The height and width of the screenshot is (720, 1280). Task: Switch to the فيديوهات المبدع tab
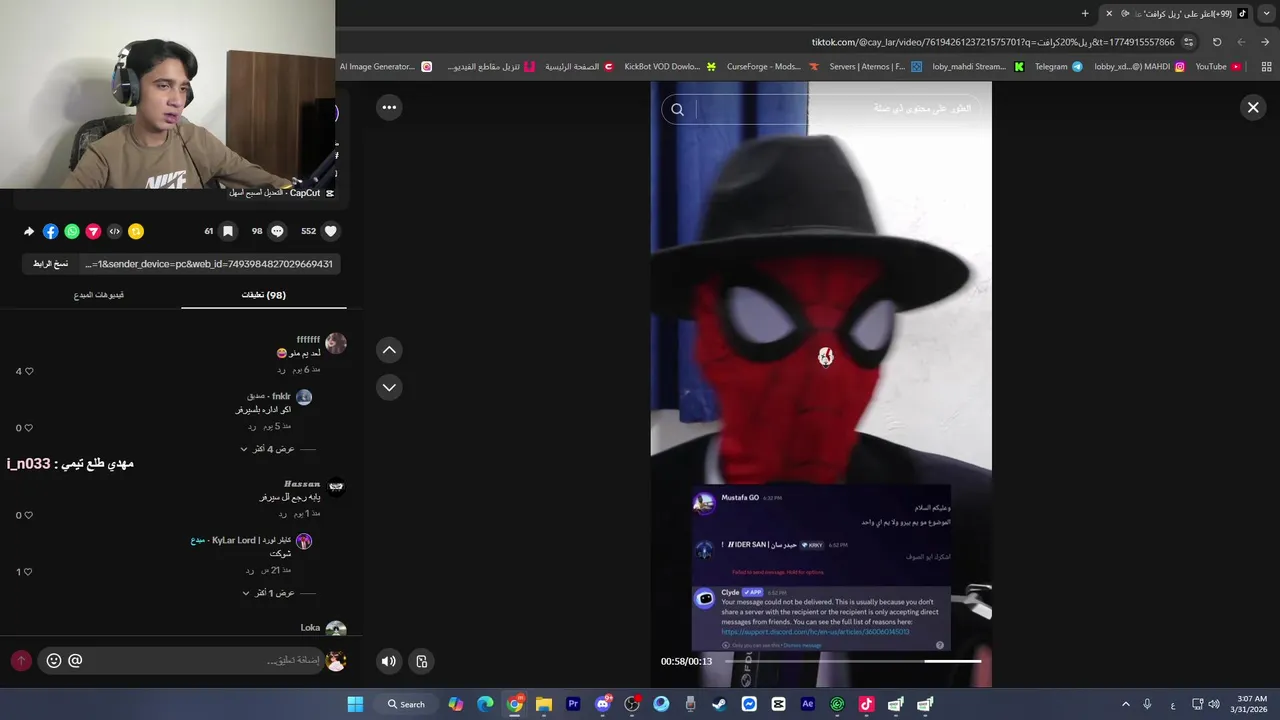click(x=99, y=295)
